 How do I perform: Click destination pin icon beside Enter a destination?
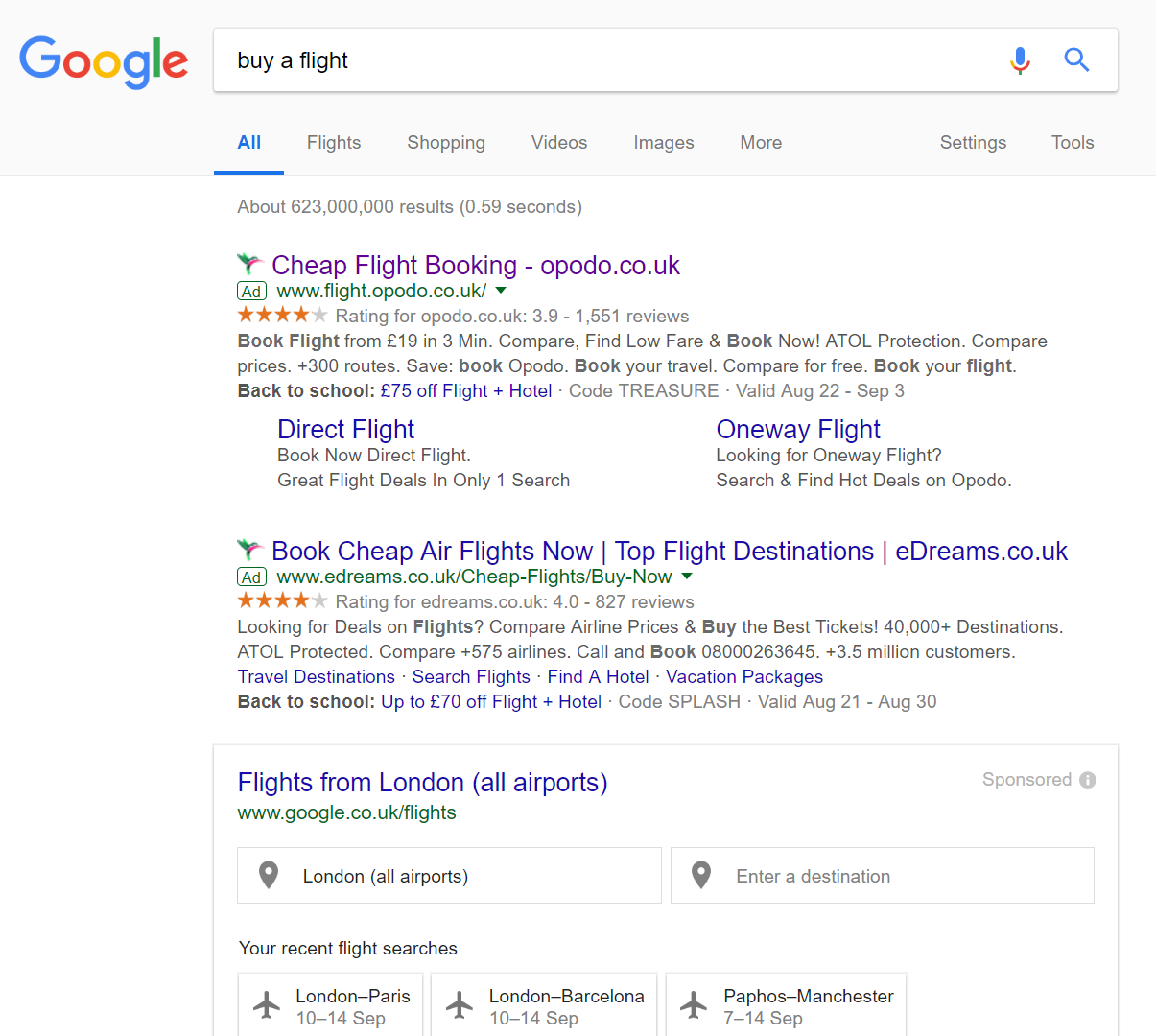tap(701, 875)
